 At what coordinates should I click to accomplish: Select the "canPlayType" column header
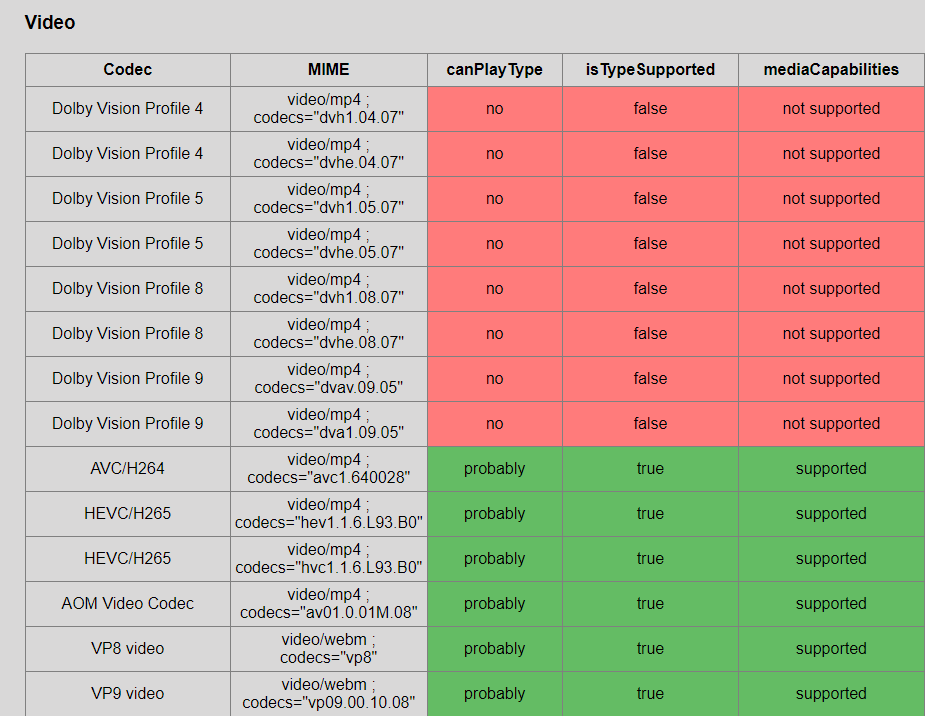(494, 69)
